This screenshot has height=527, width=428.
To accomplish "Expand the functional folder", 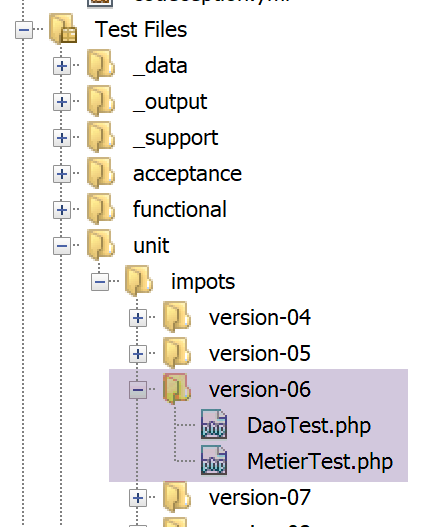I will coord(62,210).
